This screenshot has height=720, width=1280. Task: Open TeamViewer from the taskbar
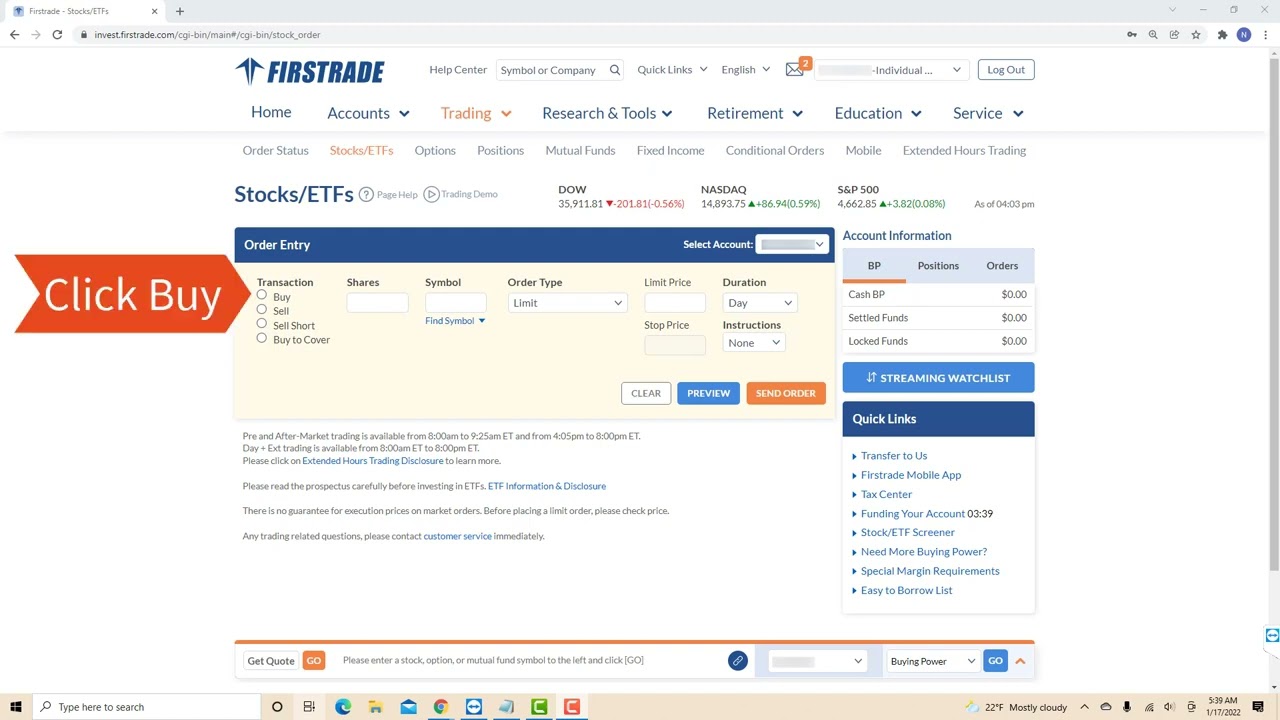pyautogui.click(x=473, y=707)
